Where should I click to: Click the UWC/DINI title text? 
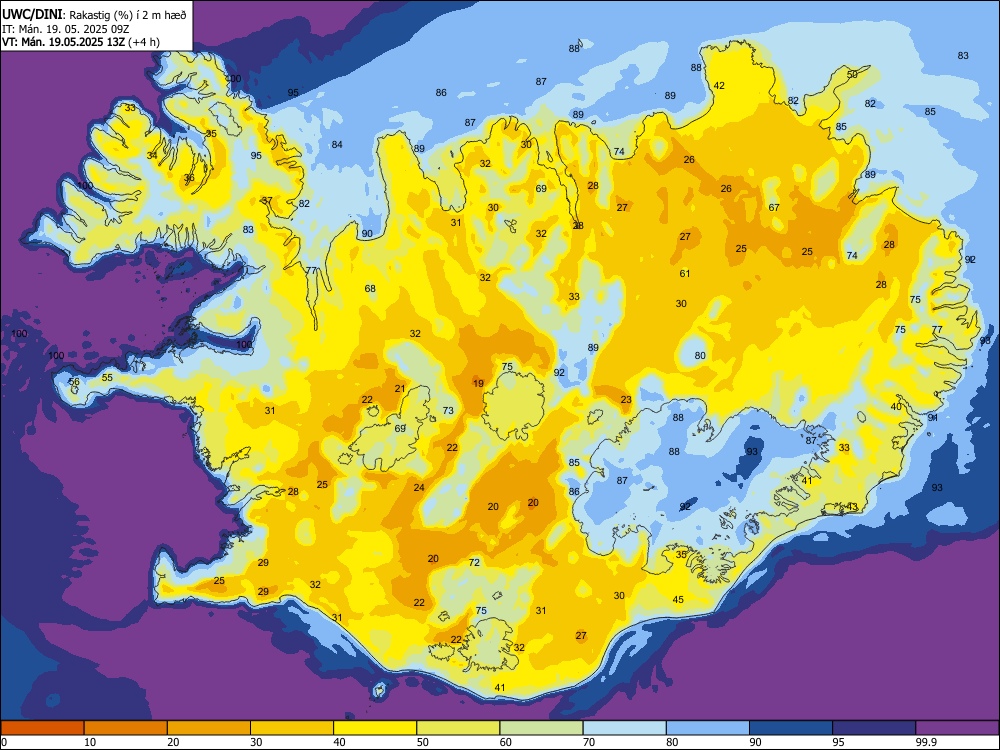click(x=32, y=14)
